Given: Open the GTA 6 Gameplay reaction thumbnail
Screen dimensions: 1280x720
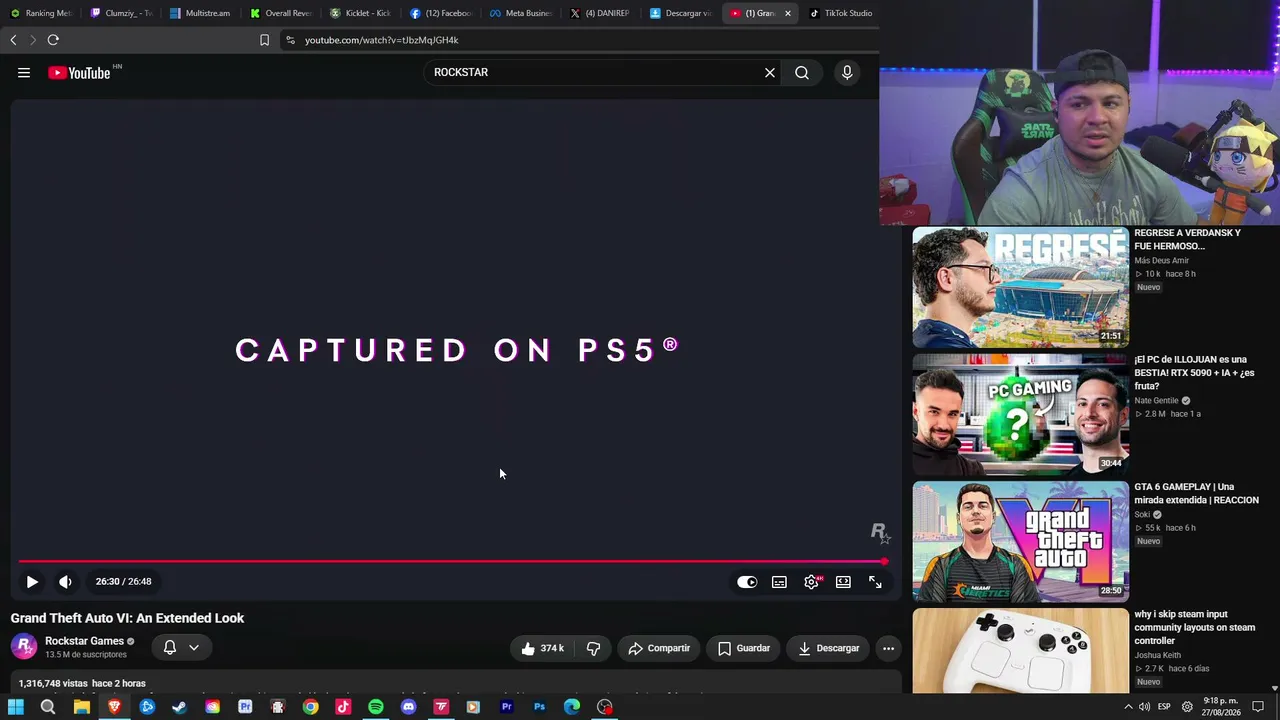Looking at the screenshot, I should (1020, 541).
